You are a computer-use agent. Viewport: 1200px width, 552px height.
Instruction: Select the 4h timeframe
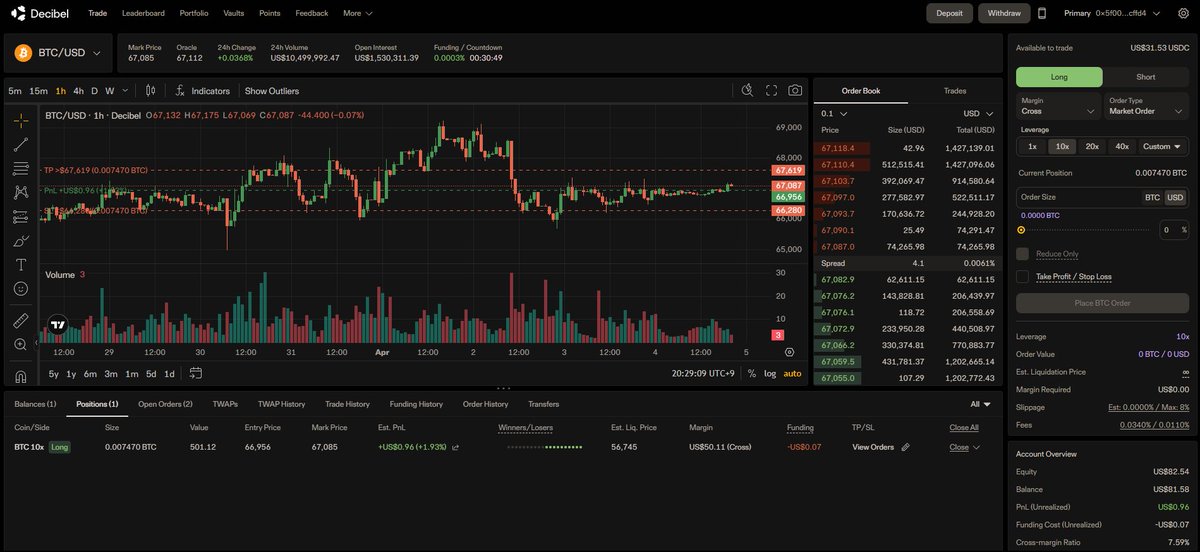(x=78, y=91)
